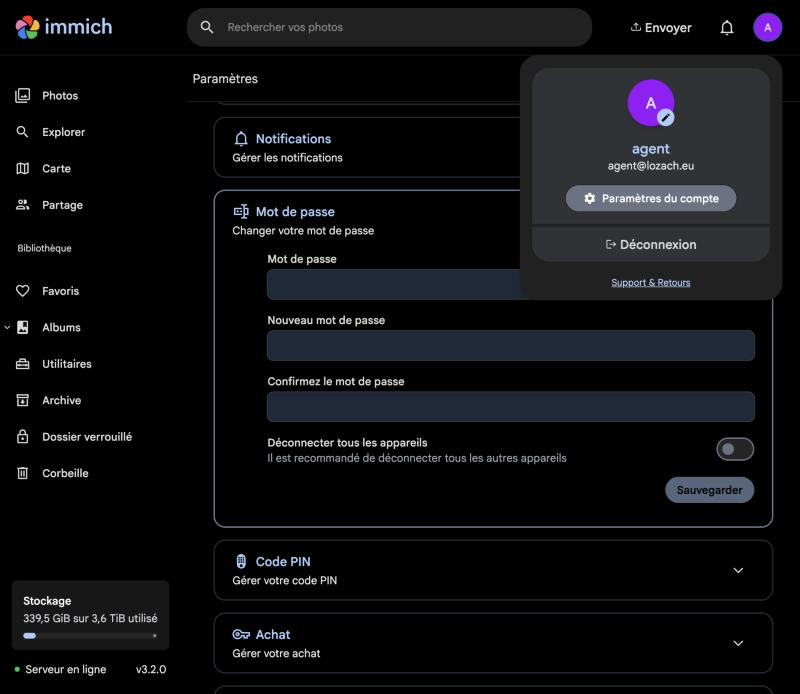Image resolution: width=800 pixels, height=694 pixels.
Task: Click the search magnifier icon
Action: tap(207, 27)
